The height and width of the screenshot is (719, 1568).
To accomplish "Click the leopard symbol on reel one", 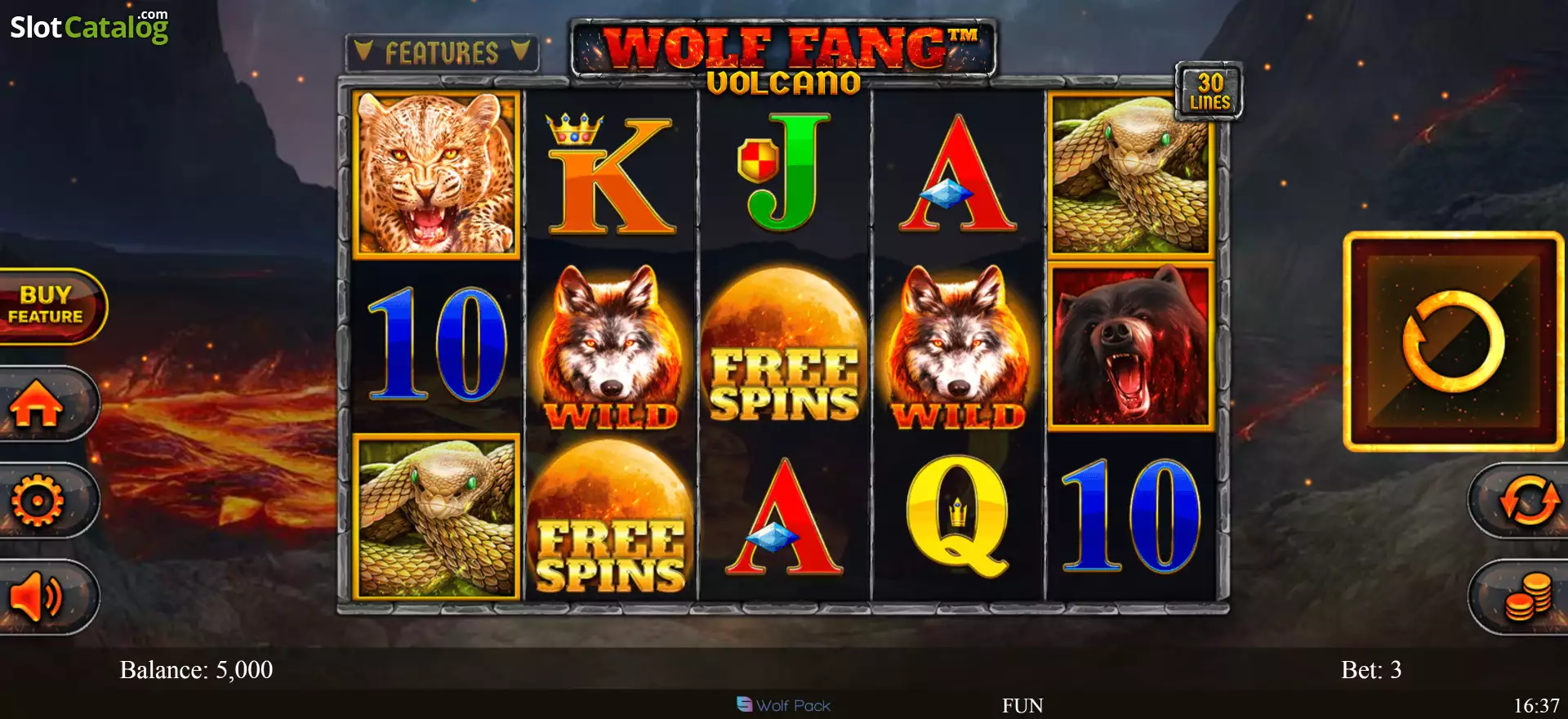I will point(437,174).
